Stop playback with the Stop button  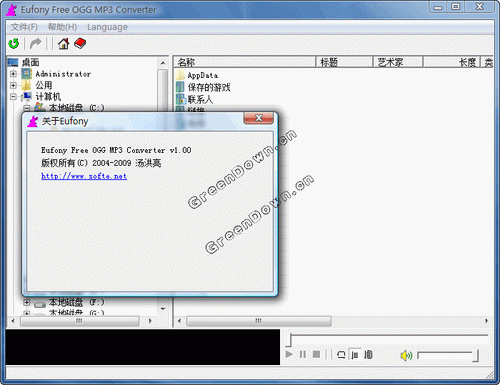click(316, 354)
